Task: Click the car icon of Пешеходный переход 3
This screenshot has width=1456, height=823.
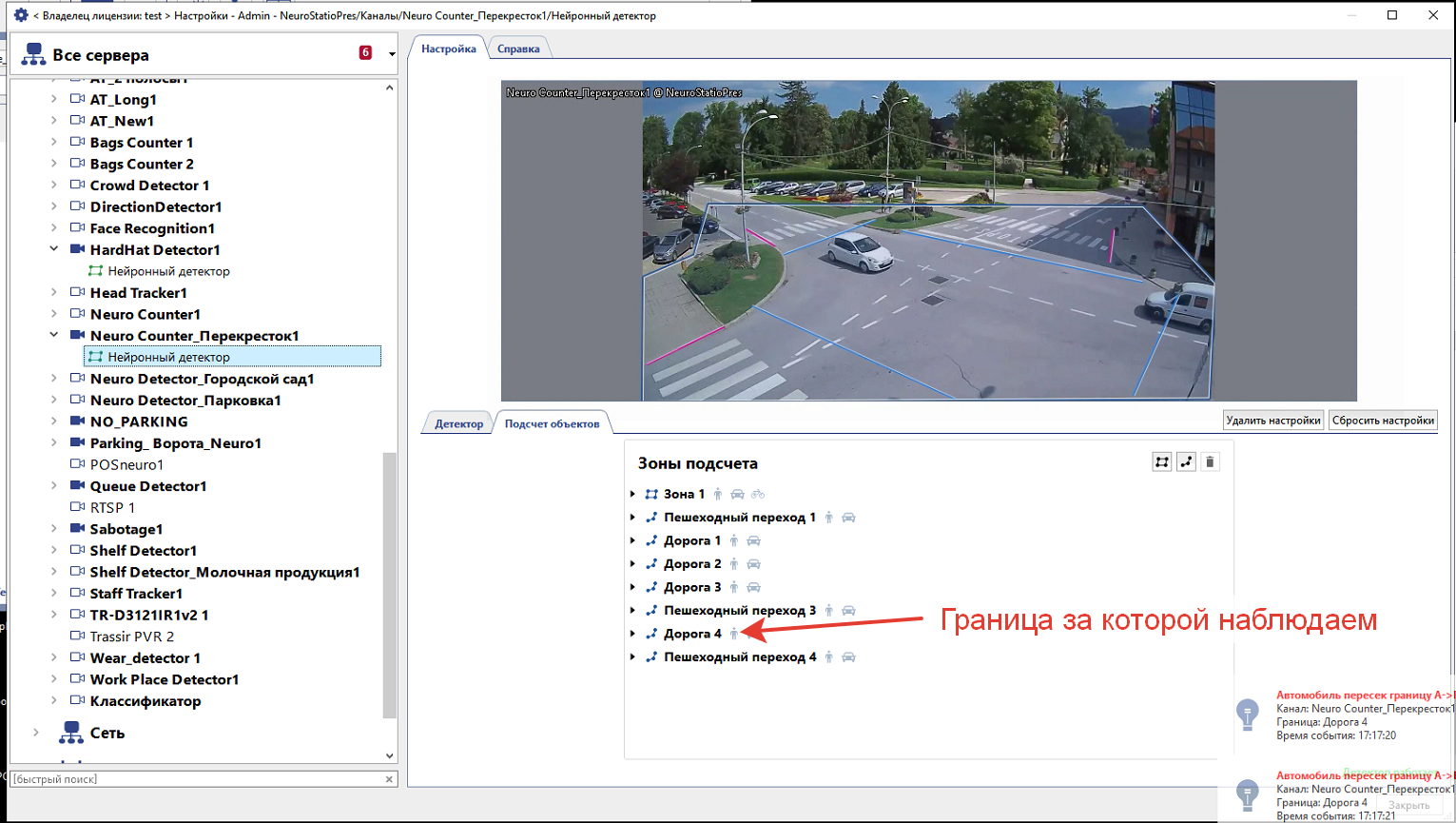Action: [x=848, y=611]
